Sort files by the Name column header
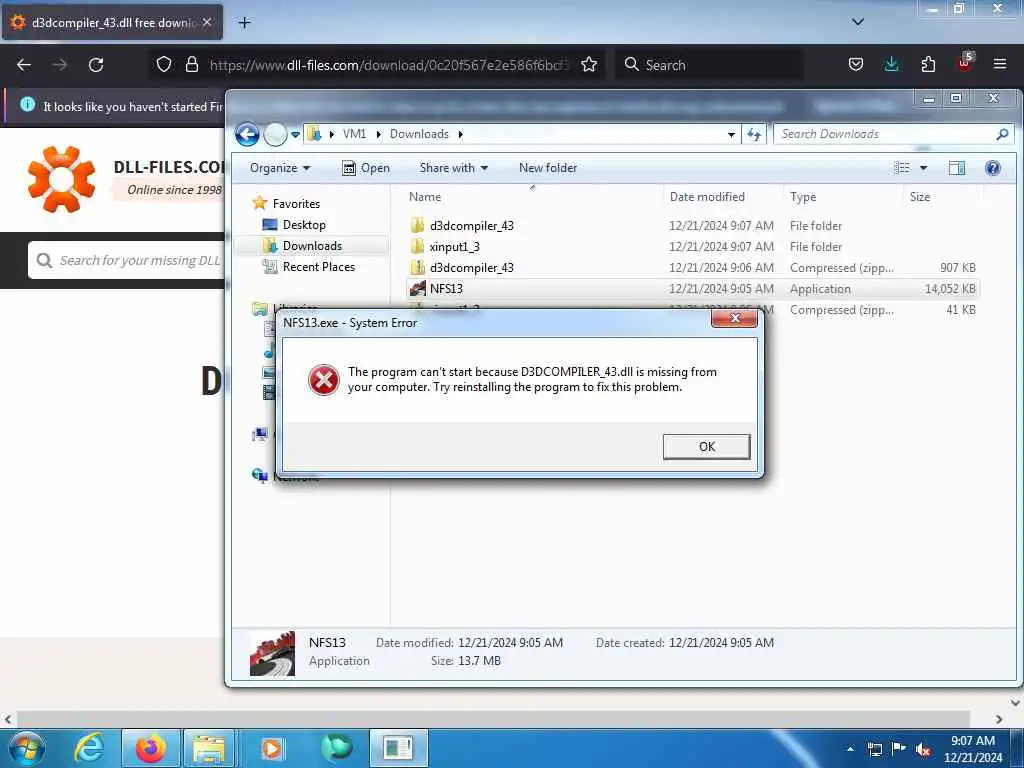This screenshot has width=1024, height=768. pos(424,197)
